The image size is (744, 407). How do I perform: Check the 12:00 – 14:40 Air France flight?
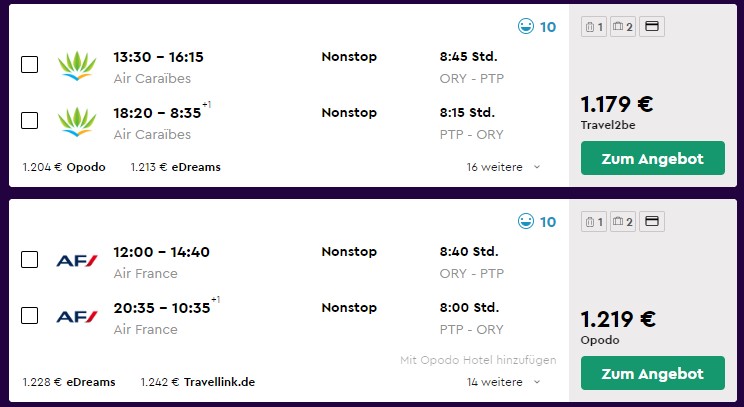point(30,260)
